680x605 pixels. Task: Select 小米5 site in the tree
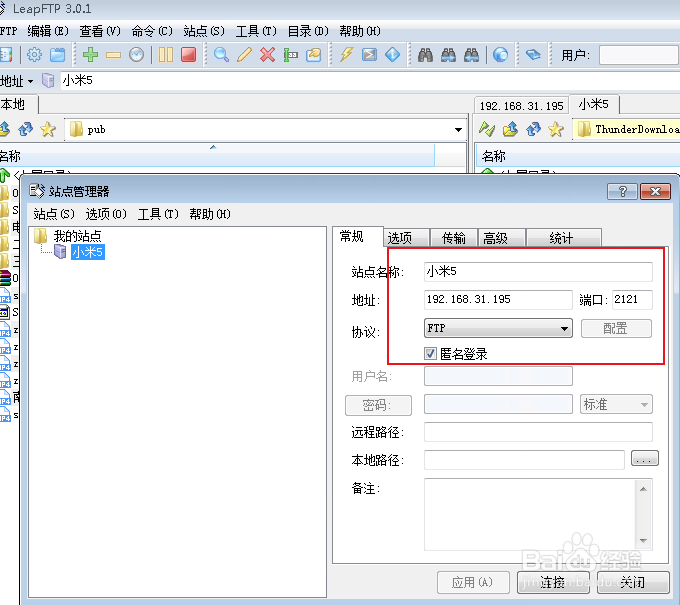point(88,252)
